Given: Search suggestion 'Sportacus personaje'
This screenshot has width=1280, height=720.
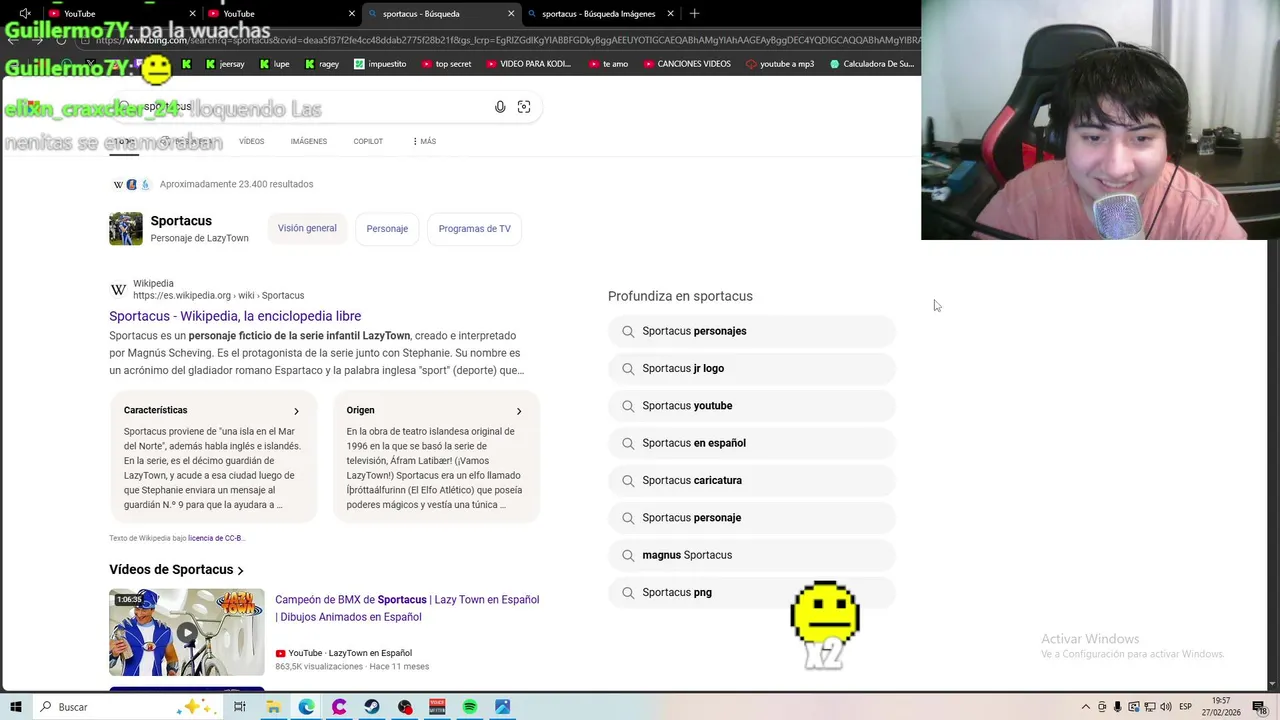Looking at the screenshot, I should click(751, 518).
